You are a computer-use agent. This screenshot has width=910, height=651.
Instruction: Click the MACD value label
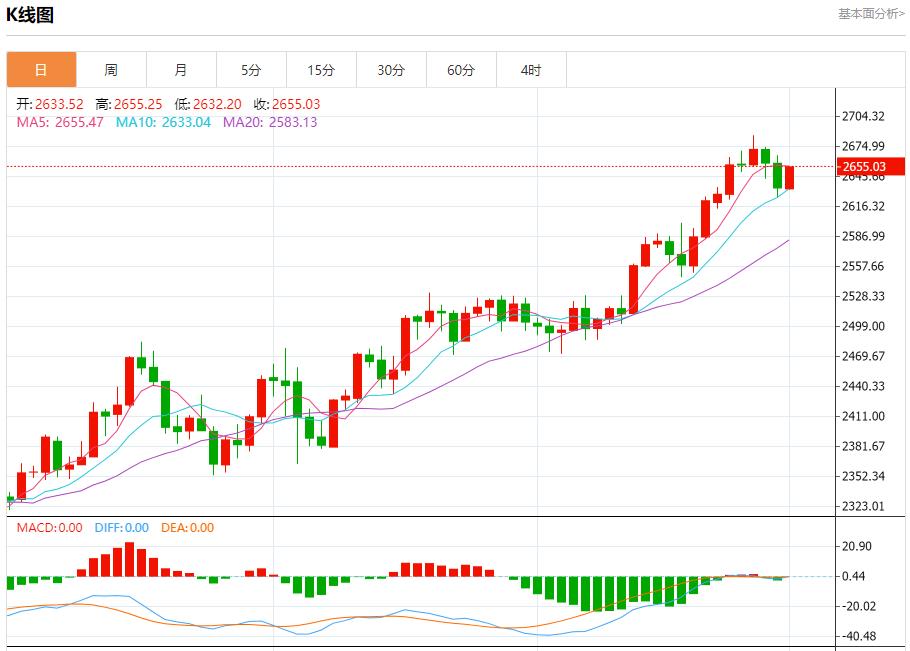click(50, 528)
